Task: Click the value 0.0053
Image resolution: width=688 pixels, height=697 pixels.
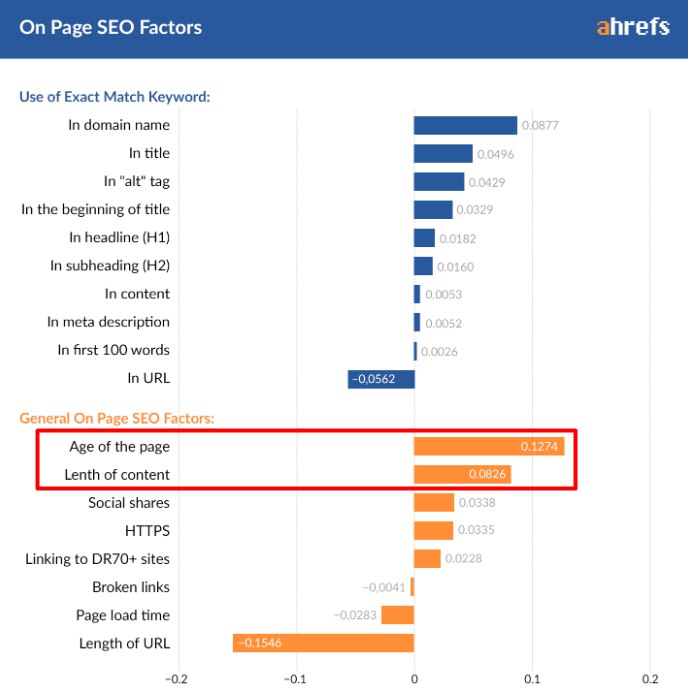Action: [444, 294]
